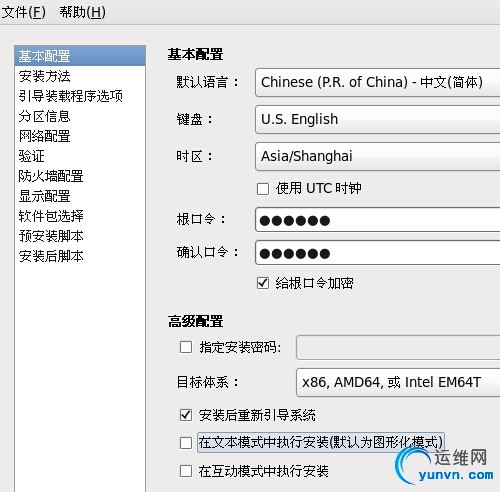Uncheck 给根口令加密 checkbox

pyautogui.click(x=263, y=283)
